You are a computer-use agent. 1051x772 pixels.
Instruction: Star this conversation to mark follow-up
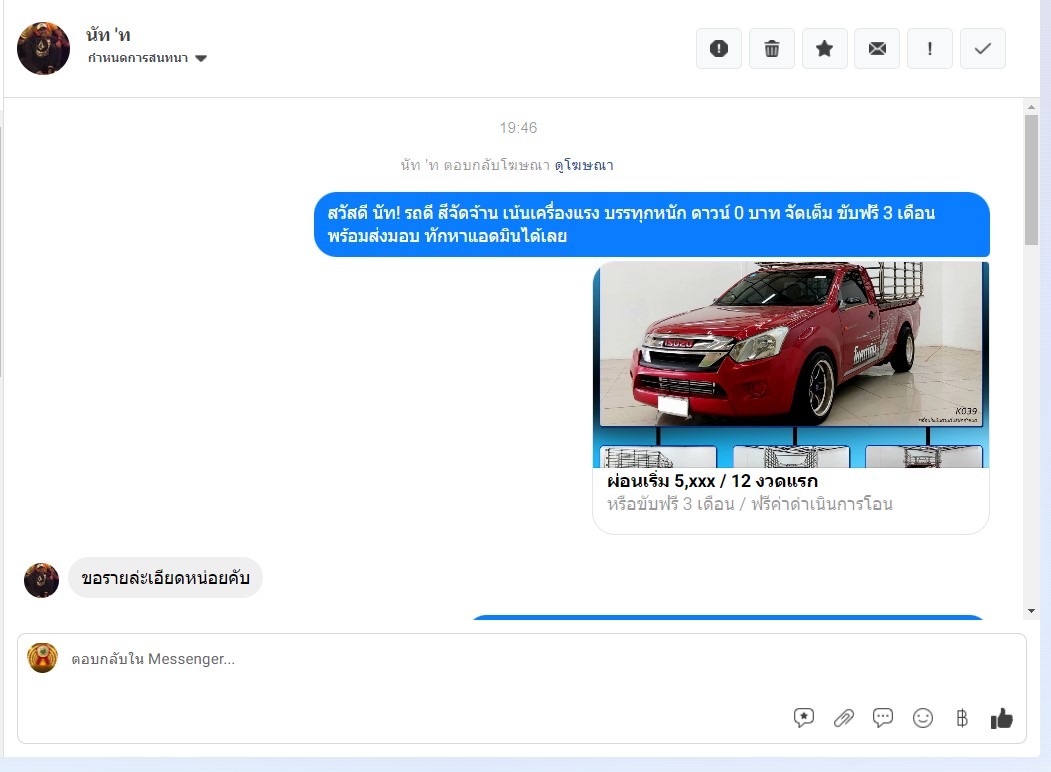824,48
